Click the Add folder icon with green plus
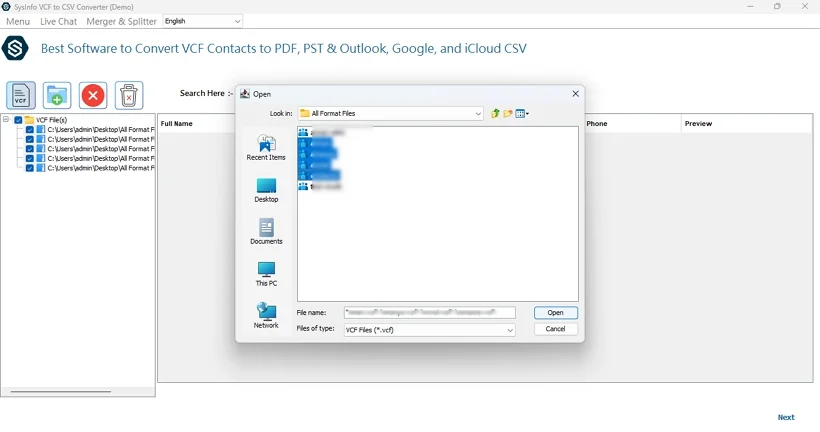The width and height of the screenshot is (820, 432). (57, 95)
